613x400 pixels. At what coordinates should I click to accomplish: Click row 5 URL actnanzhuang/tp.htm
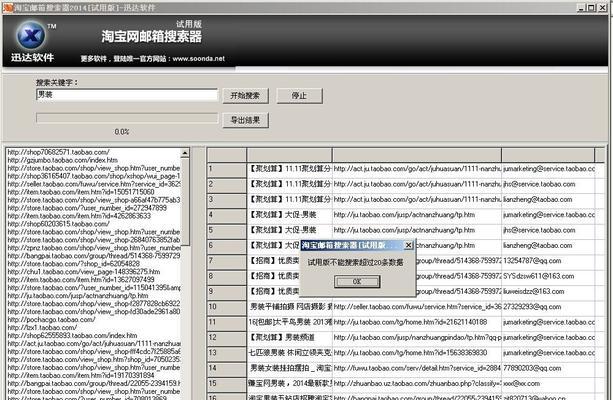tap(404, 230)
